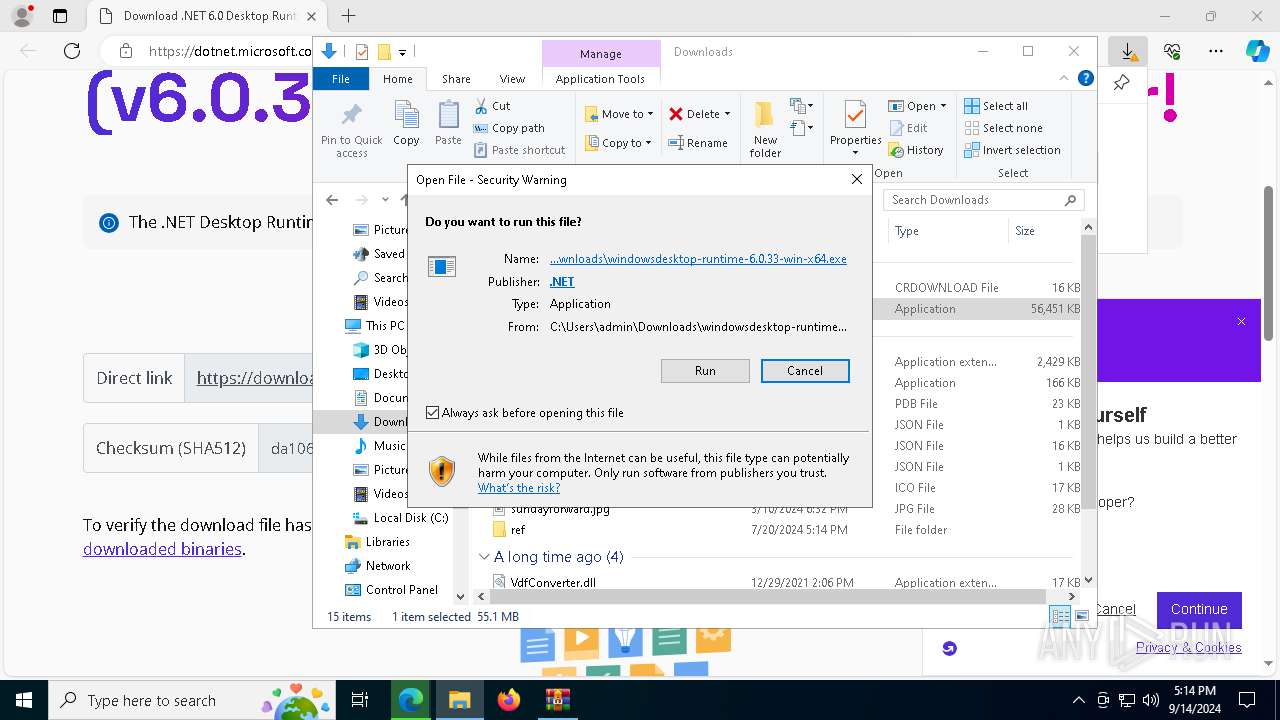Collapse the A long time ago group
The width and height of the screenshot is (1280, 720).
[484, 557]
